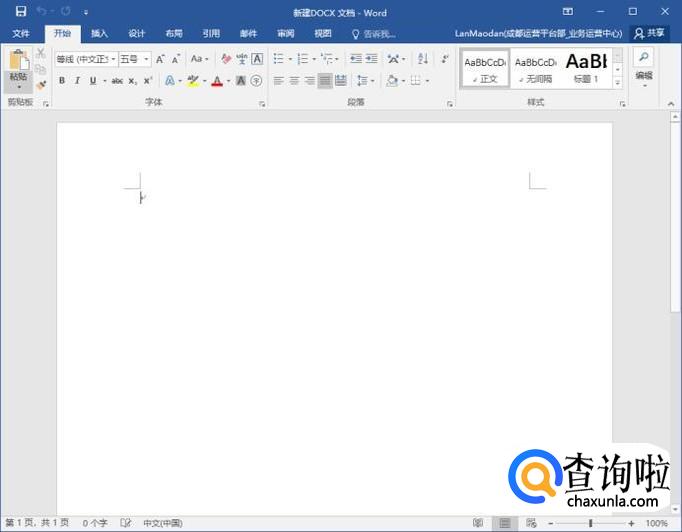The height and width of the screenshot is (532, 682).
Task: Click the Save icon in quick access toolbar
Action: click(x=20, y=12)
